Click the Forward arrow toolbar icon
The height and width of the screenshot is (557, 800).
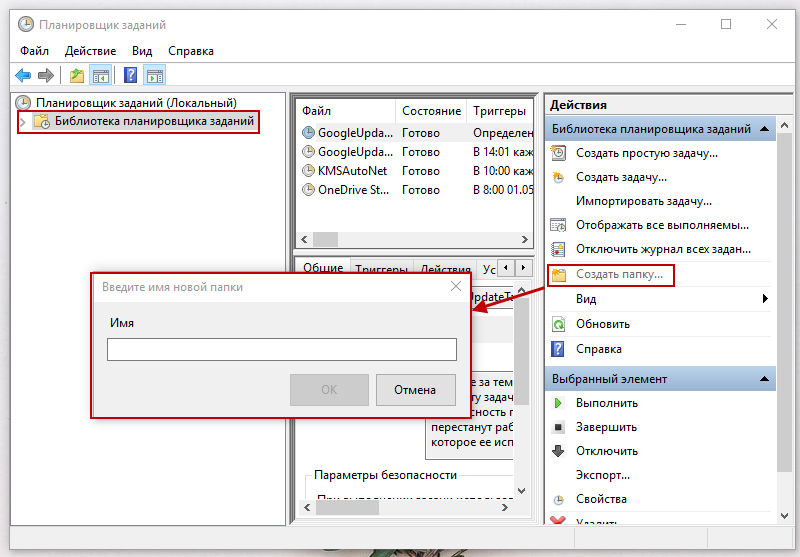[x=46, y=75]
